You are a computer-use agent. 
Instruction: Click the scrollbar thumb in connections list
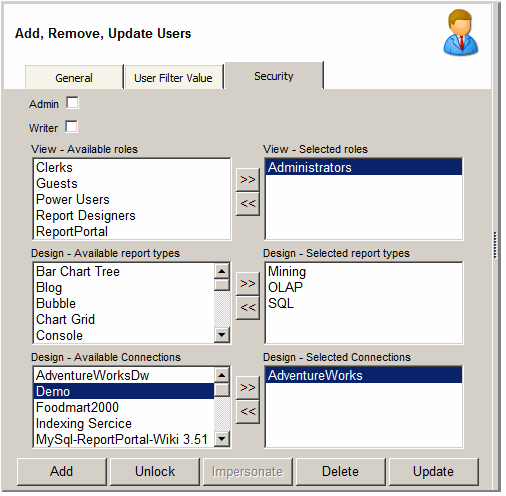[x=222, y=390]
